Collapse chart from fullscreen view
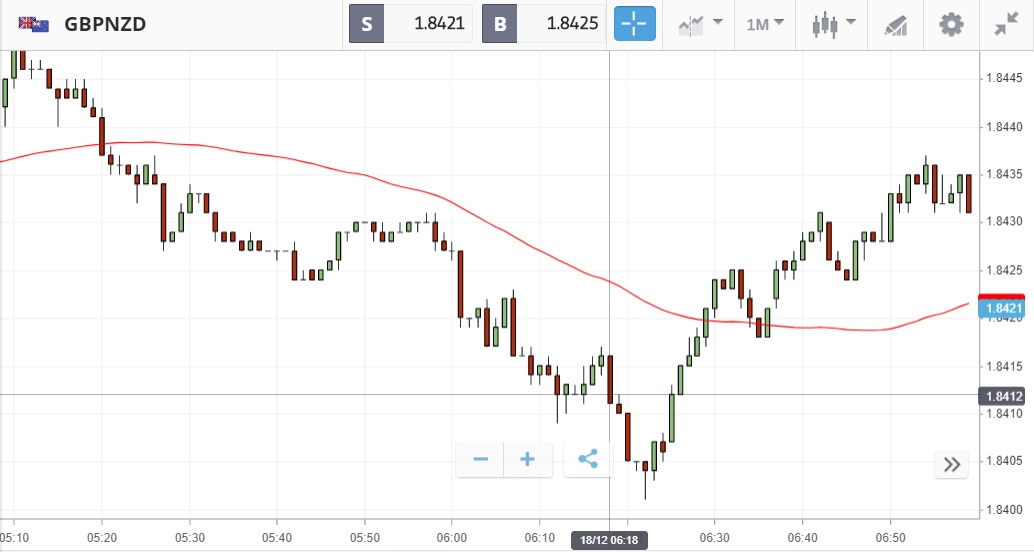Viewport: 1034px width, 552px height. tap(1006, 24)
